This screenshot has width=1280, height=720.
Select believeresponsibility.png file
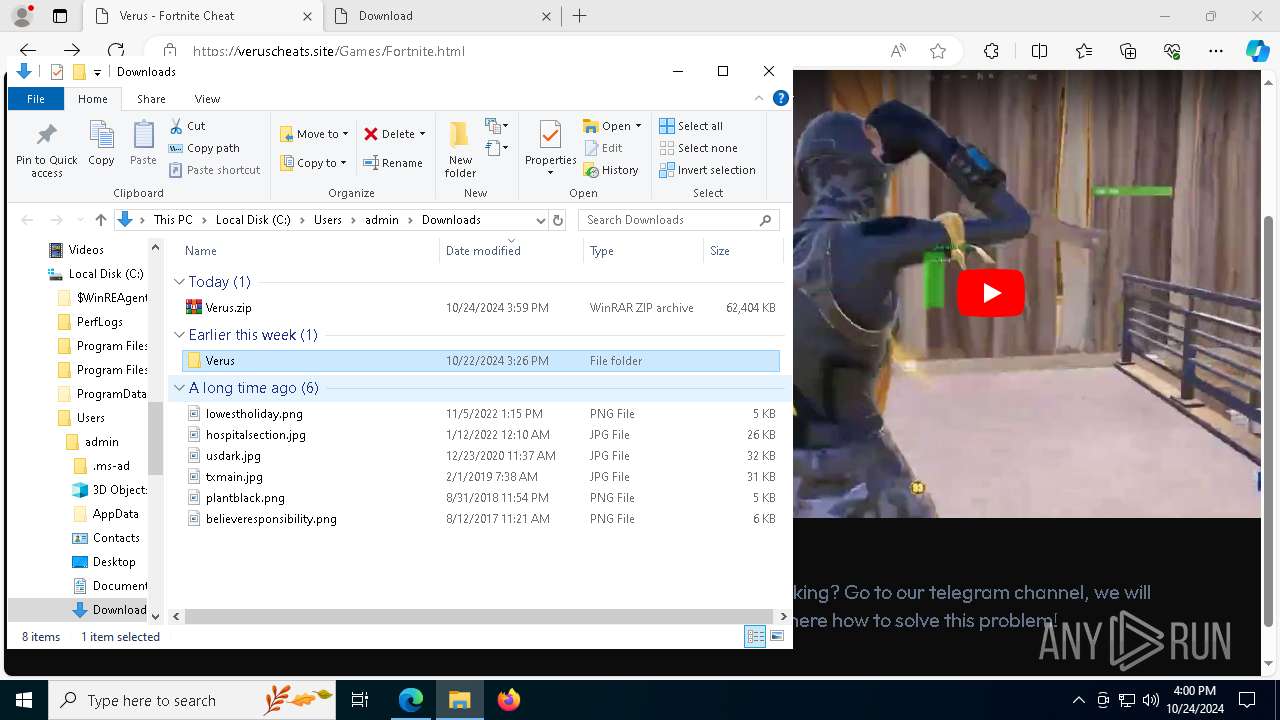tap(479, 519)
